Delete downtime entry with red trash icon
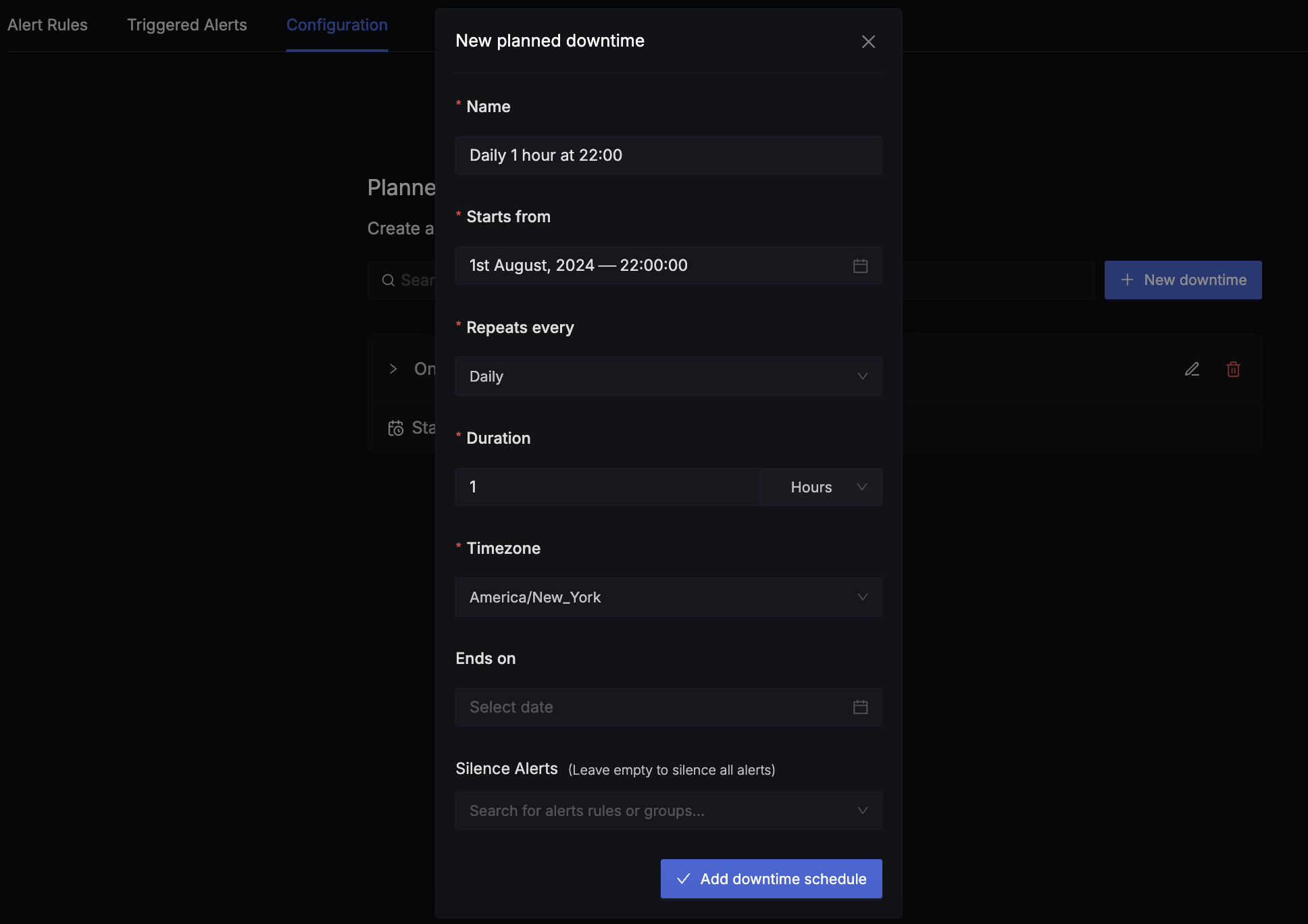1308x924 pixels. [1233, 369]
